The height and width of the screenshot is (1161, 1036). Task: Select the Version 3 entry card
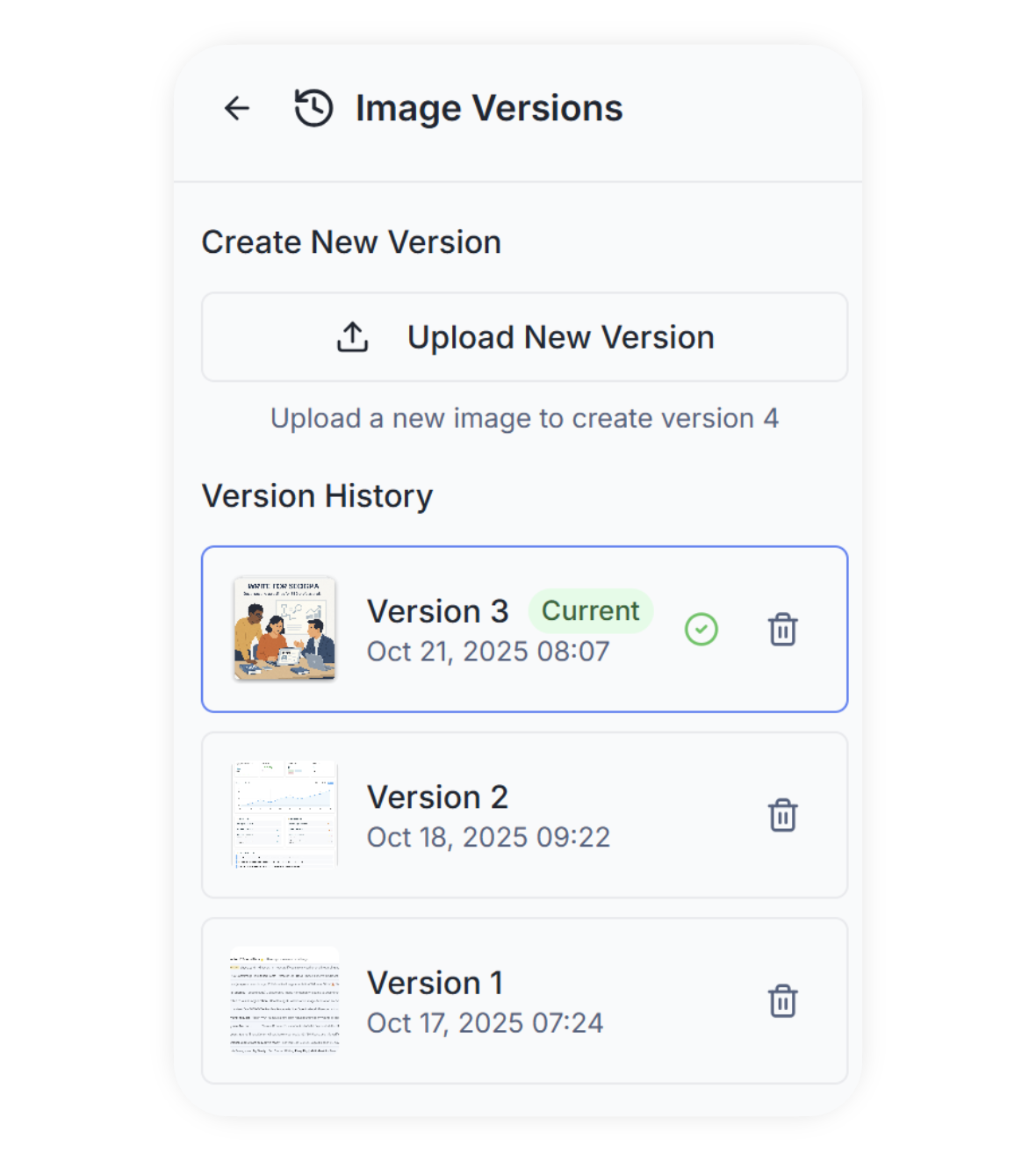click(523, 627)
